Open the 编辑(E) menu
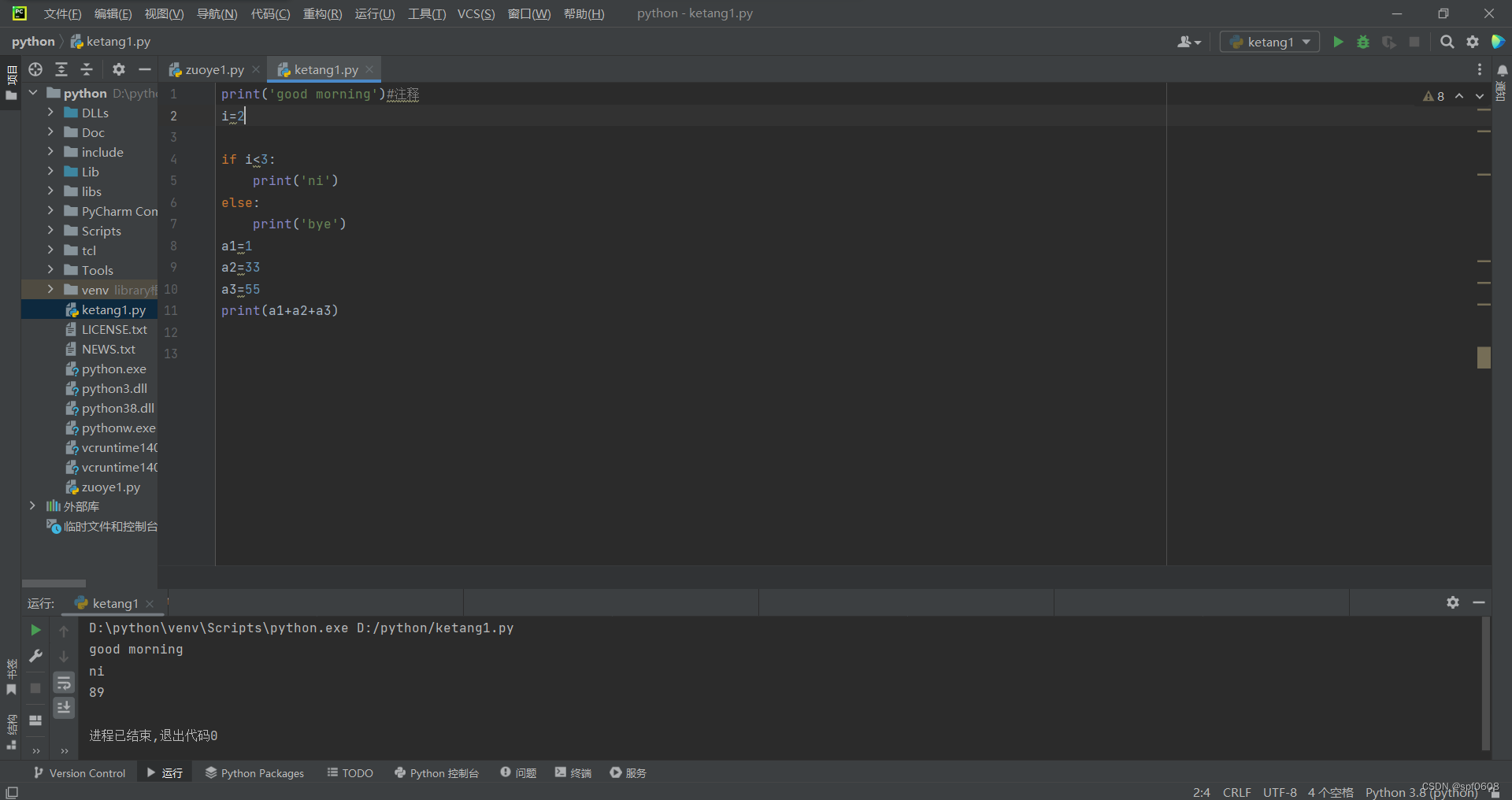Viewport: 1512px width, 800px height. 113,13
